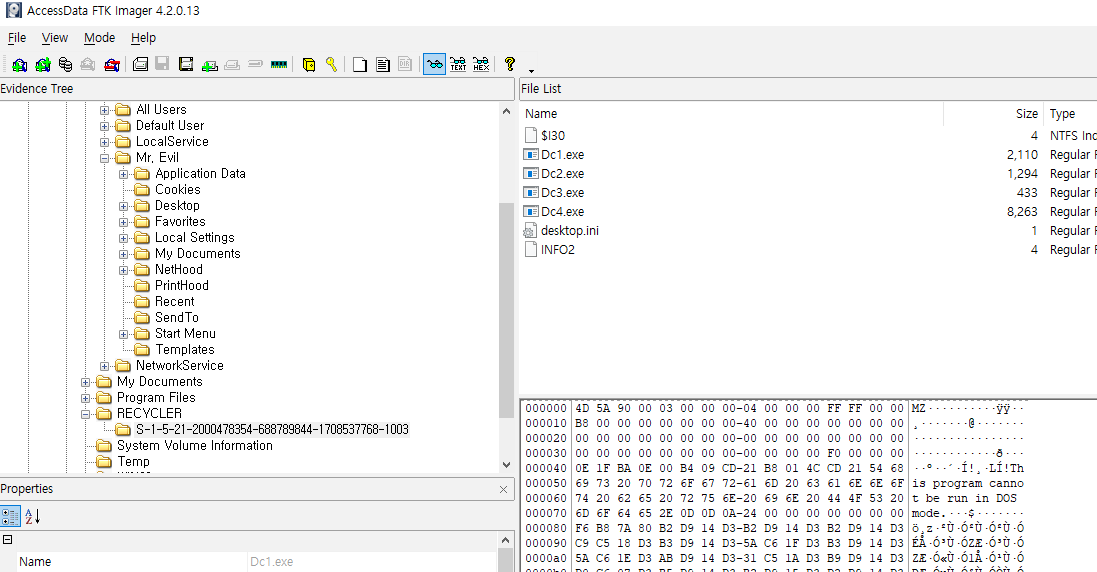Select the Desktop folder in tree
Image resolution: width=1097 pixels, height=572 pixels.
point(177,206)
